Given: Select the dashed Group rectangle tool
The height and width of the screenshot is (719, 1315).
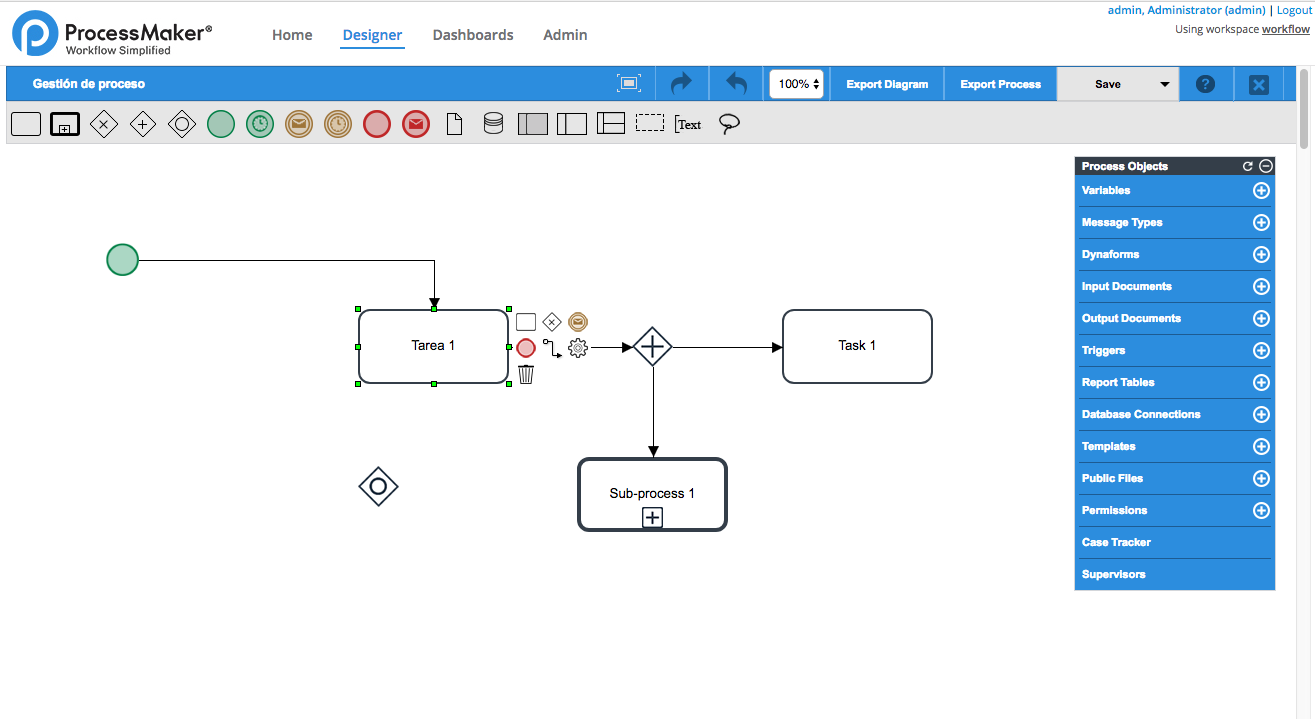Looking at the screenshot, I should [x=650, y=123].
